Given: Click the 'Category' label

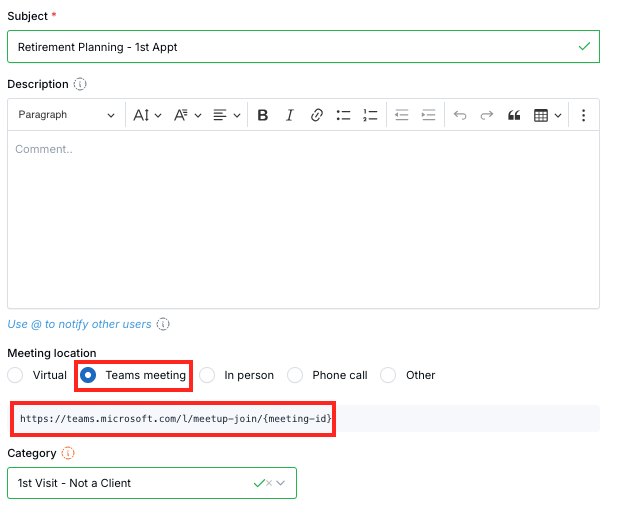Looking at the screenshot, I should tap(32, 453).
